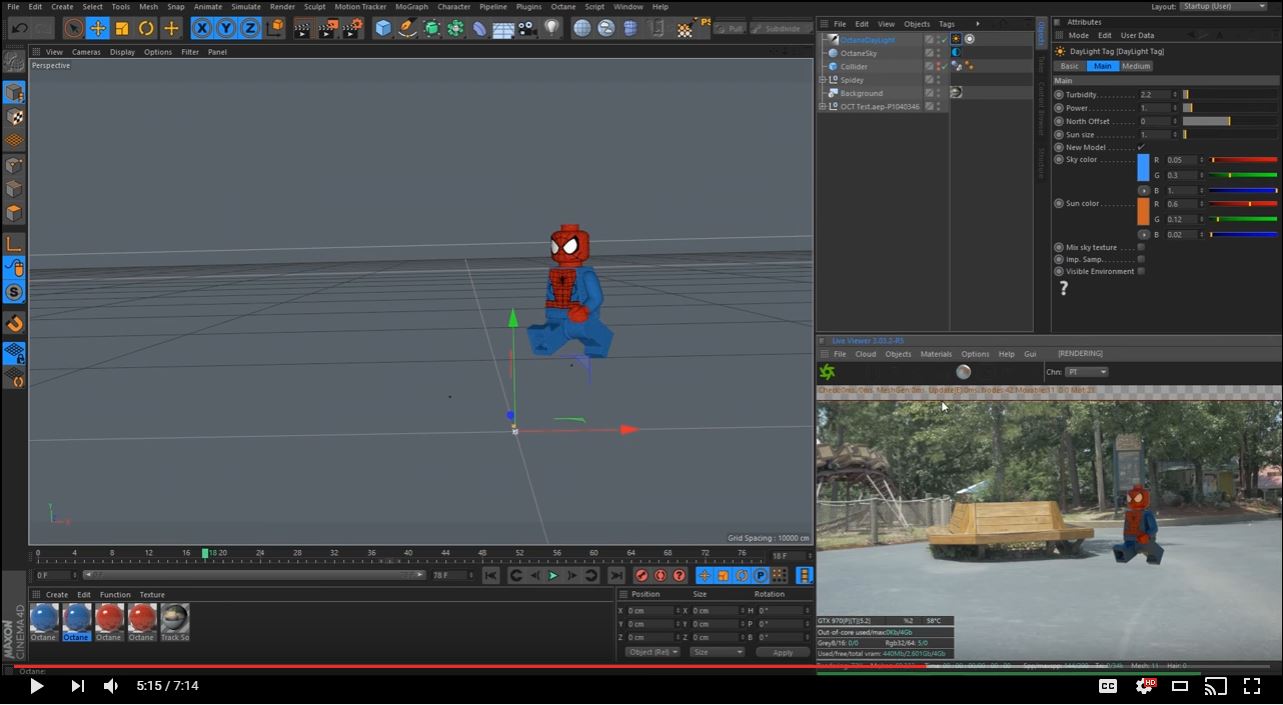Open the Object (Rel) coordinate dropdown
This screenshot has width=1283, height=705.
(652, 652)
